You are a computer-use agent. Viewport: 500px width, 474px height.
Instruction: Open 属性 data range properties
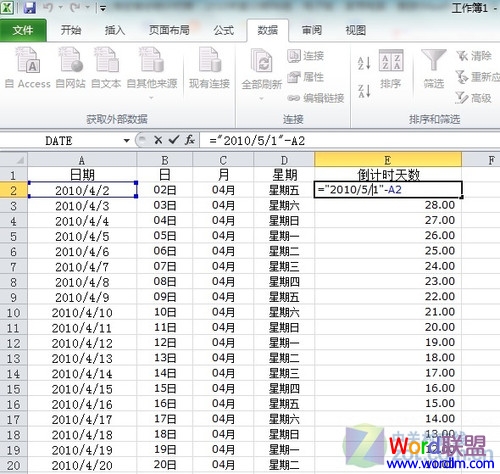306,77
